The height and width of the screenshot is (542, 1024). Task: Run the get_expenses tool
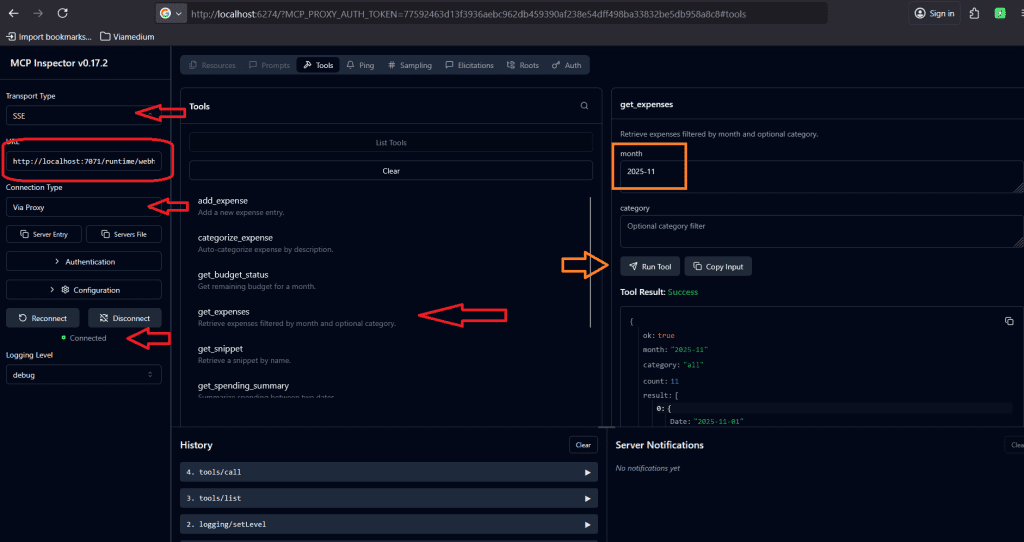point(650,267)
